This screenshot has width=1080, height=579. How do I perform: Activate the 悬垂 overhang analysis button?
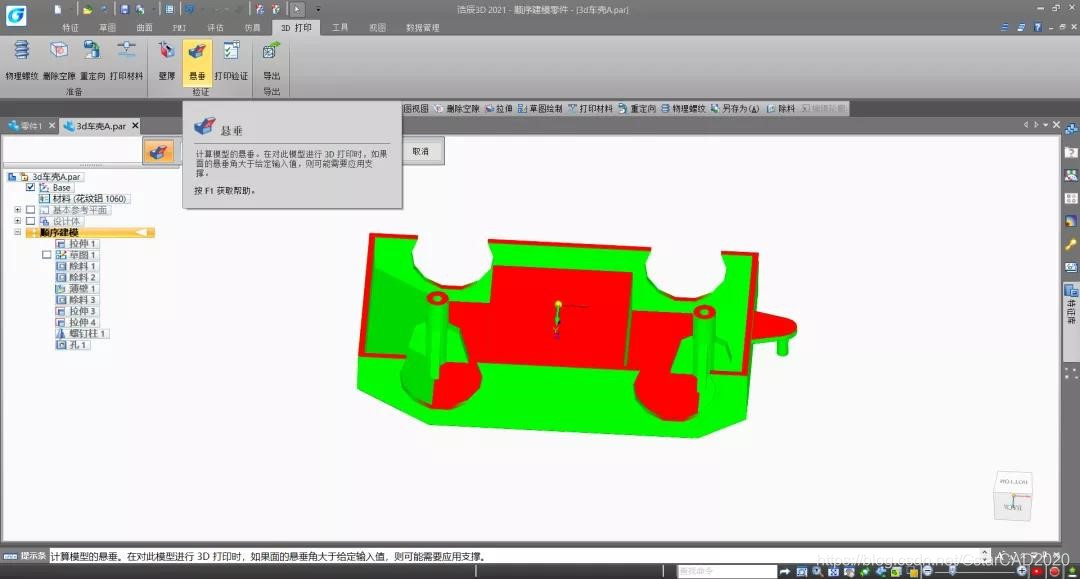point(197,61)
